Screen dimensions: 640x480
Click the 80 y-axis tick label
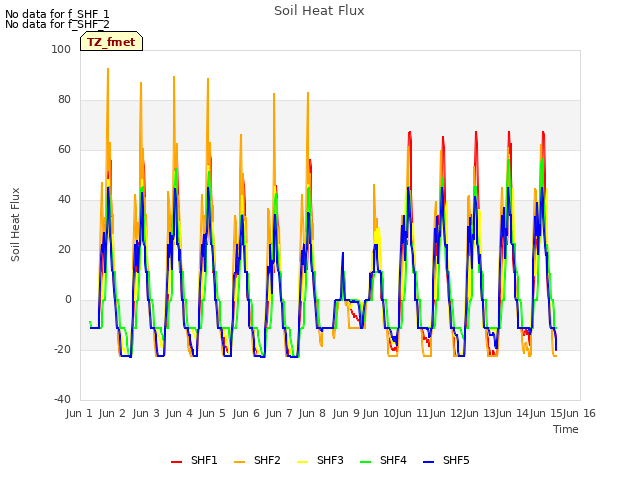coord(64,100)
